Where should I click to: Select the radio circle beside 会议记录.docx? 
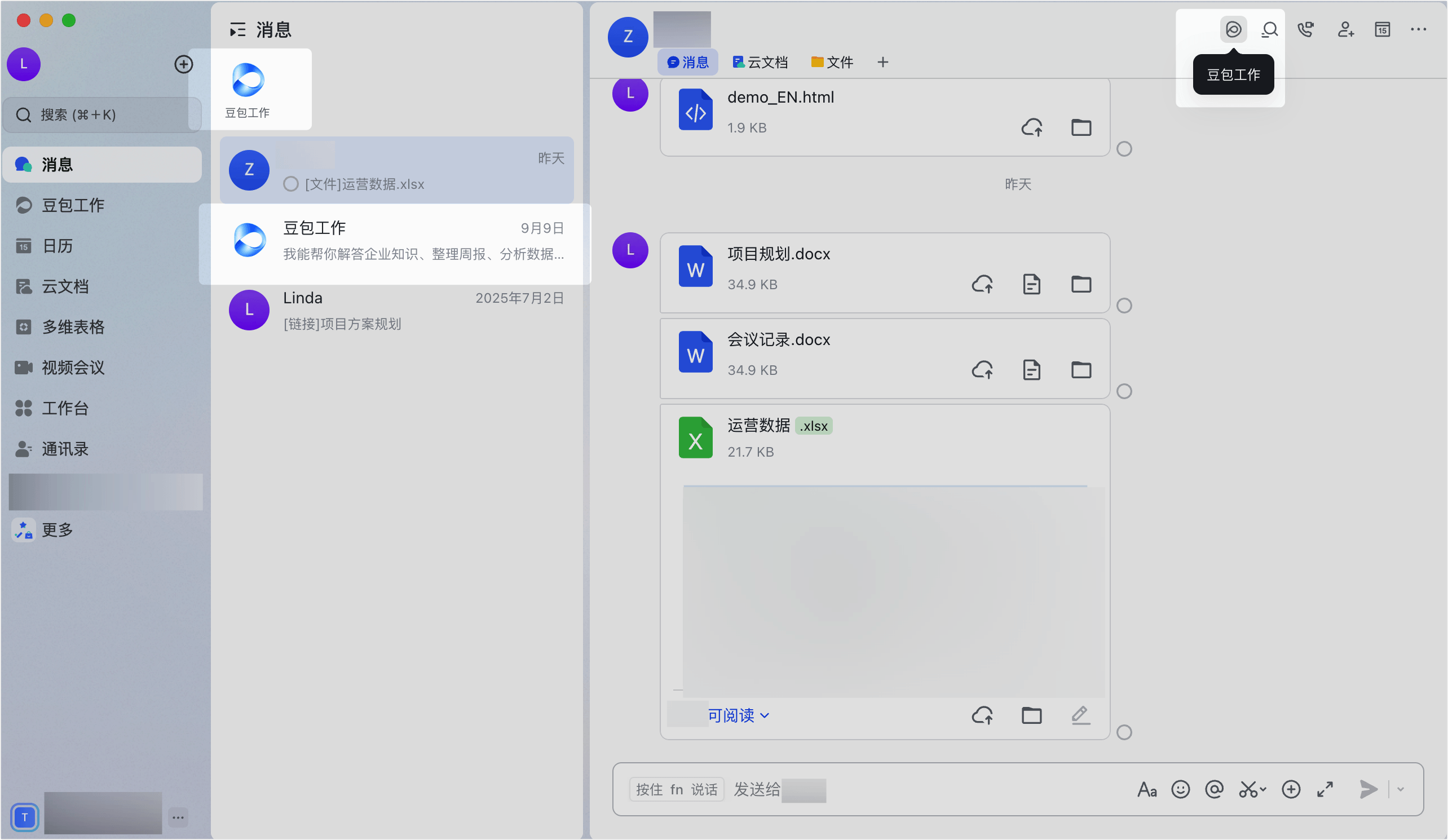(x=1124, y=391)
